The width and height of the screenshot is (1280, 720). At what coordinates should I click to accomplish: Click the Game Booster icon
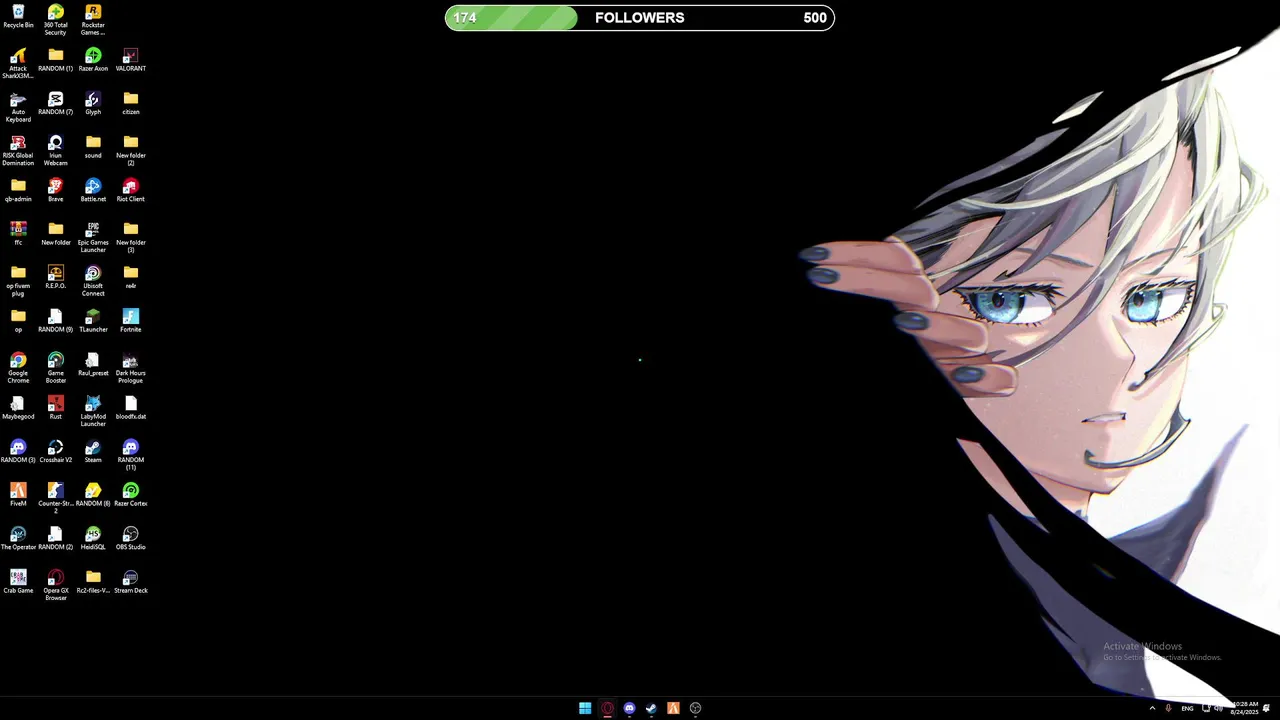(55, 368)
